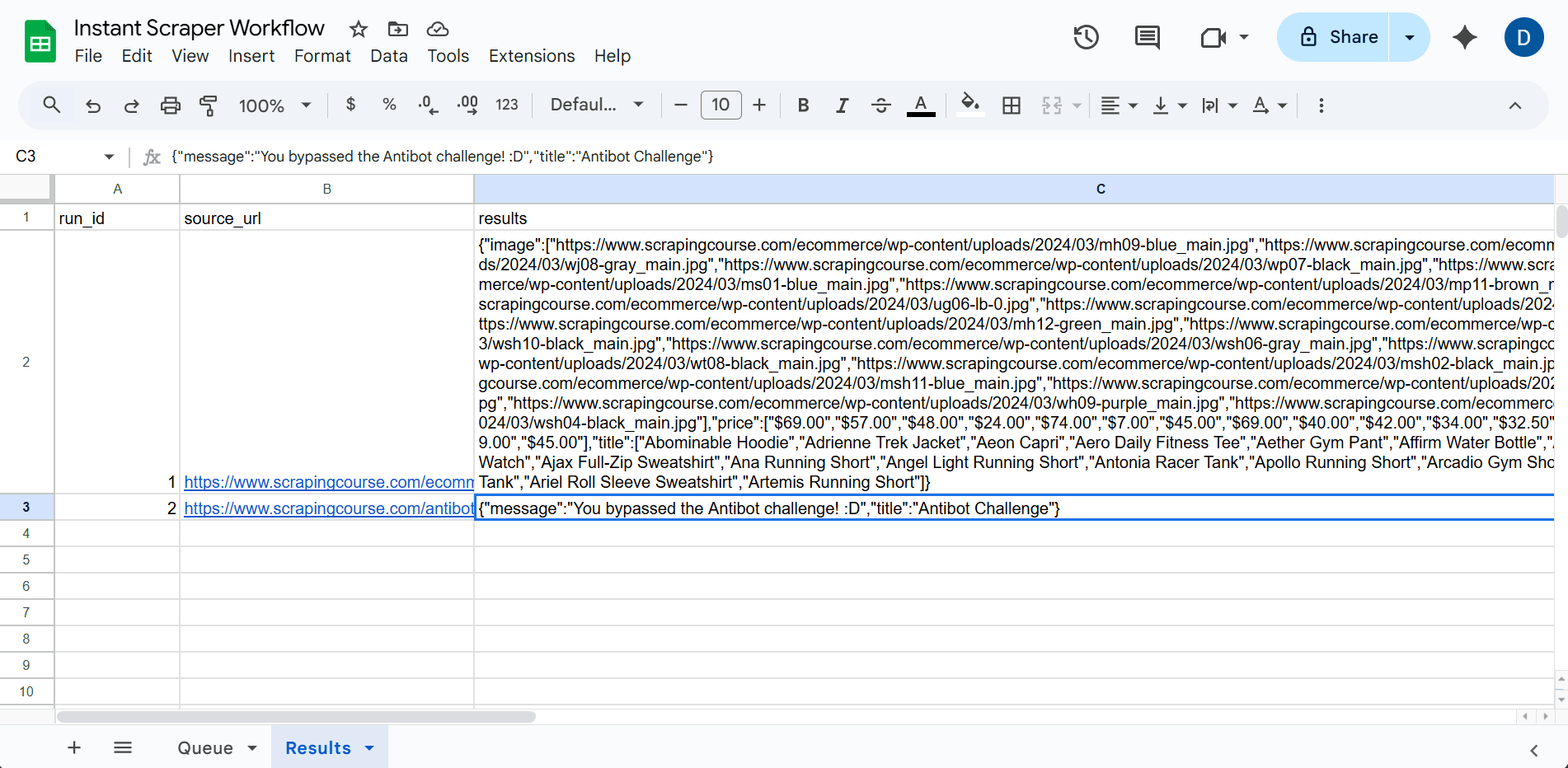Toggle italic formatting

coord(842,105)
